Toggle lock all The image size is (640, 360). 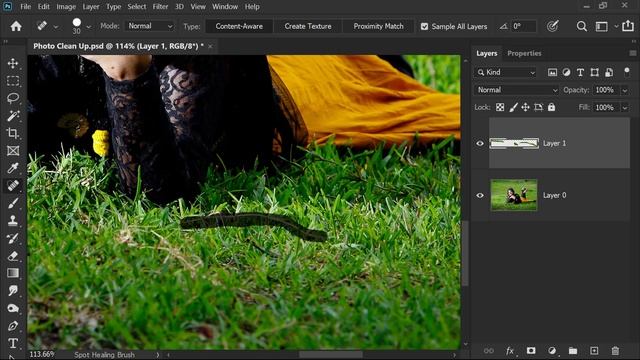(x=551, y=107)
